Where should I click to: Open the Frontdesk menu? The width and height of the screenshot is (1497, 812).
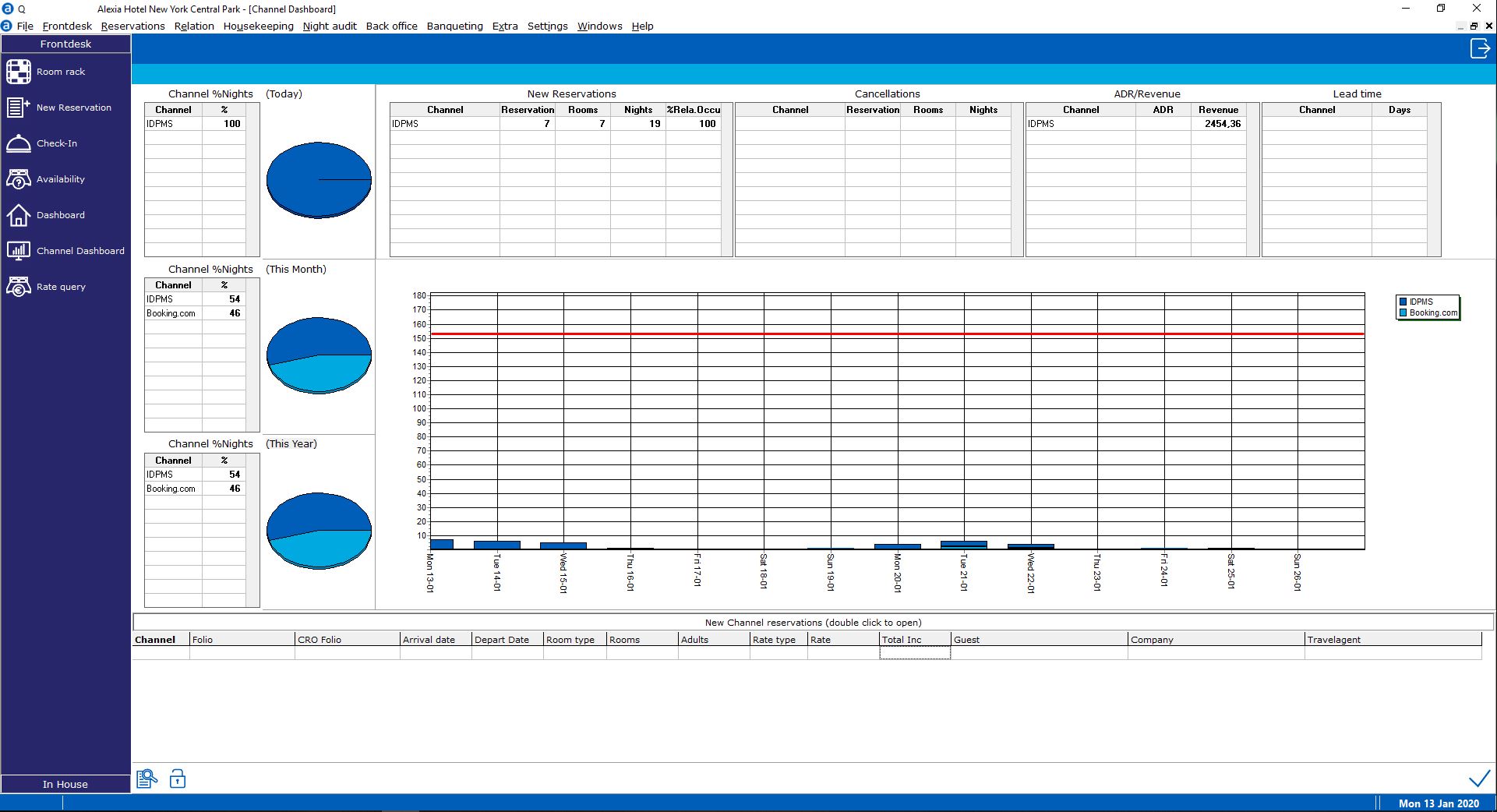(x=67, y=26)
